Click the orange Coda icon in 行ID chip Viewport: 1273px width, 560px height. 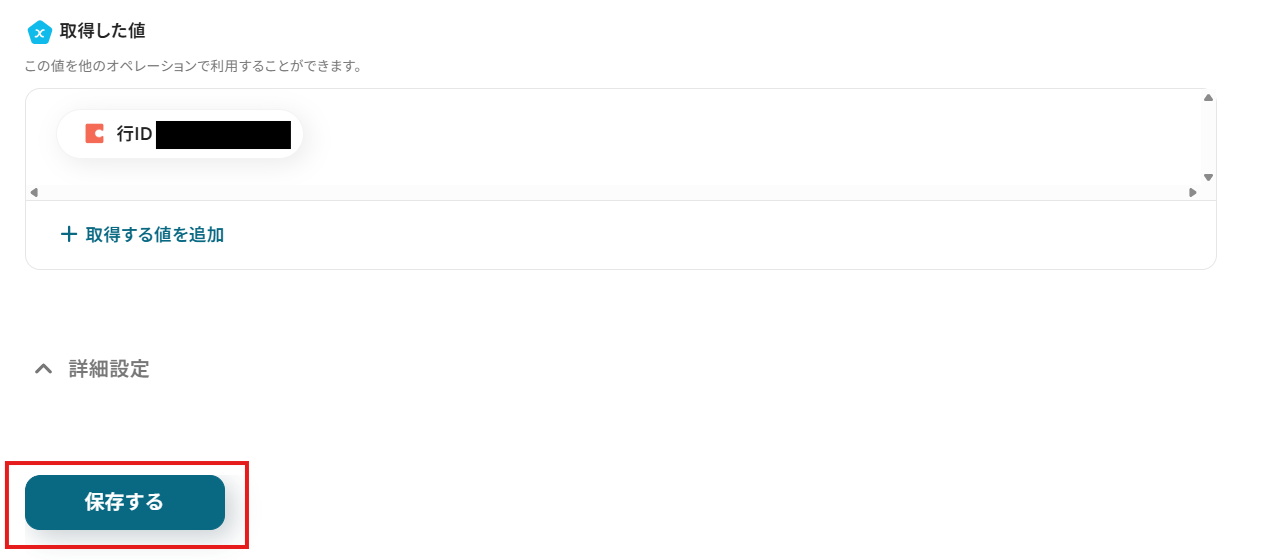(95, 134)
